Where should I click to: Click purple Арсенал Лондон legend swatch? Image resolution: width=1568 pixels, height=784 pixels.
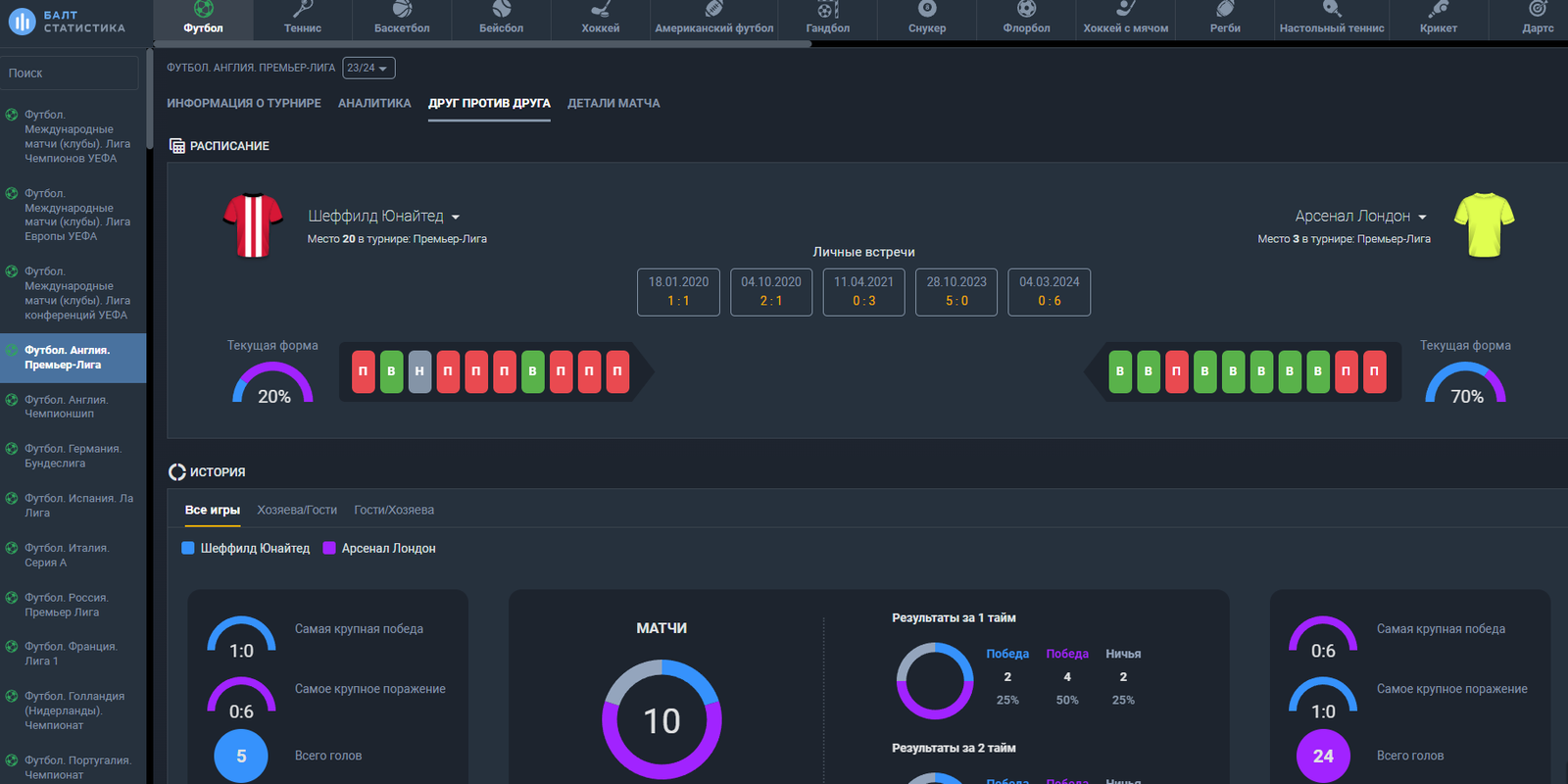329,548
